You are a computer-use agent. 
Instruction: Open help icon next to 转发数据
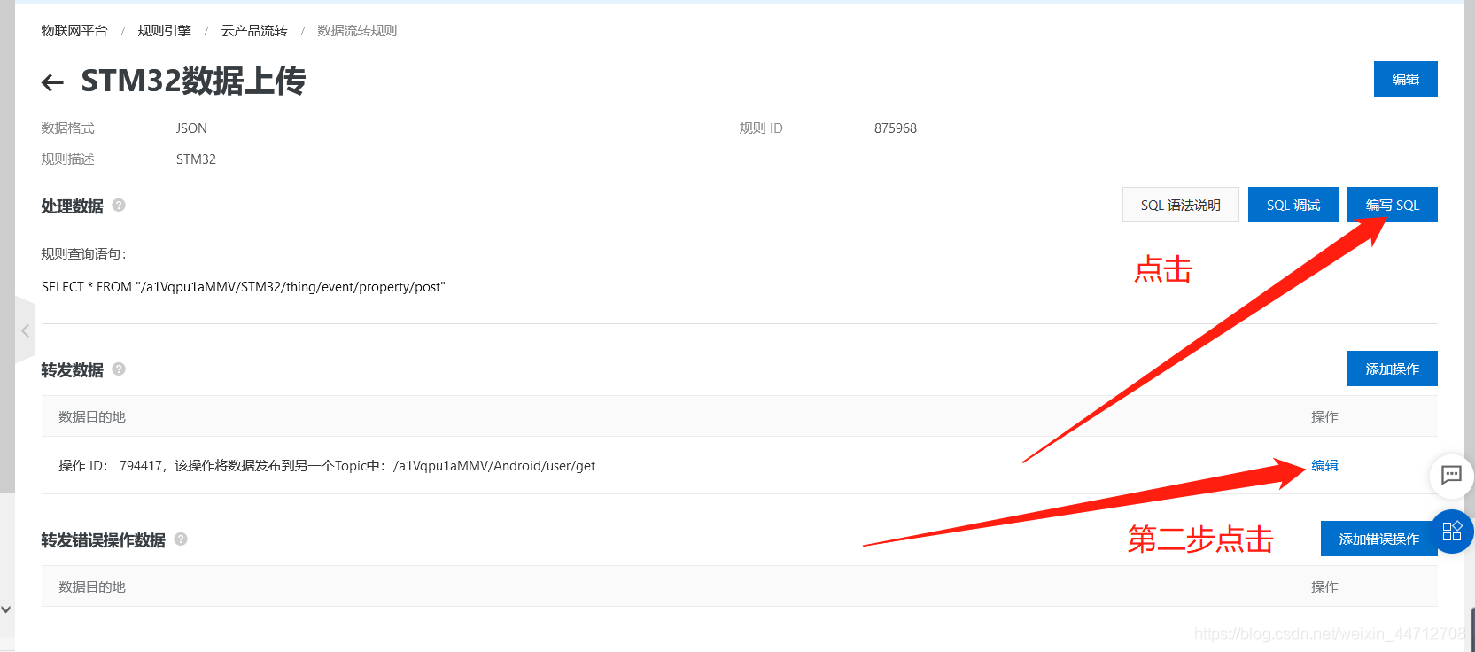119,369
